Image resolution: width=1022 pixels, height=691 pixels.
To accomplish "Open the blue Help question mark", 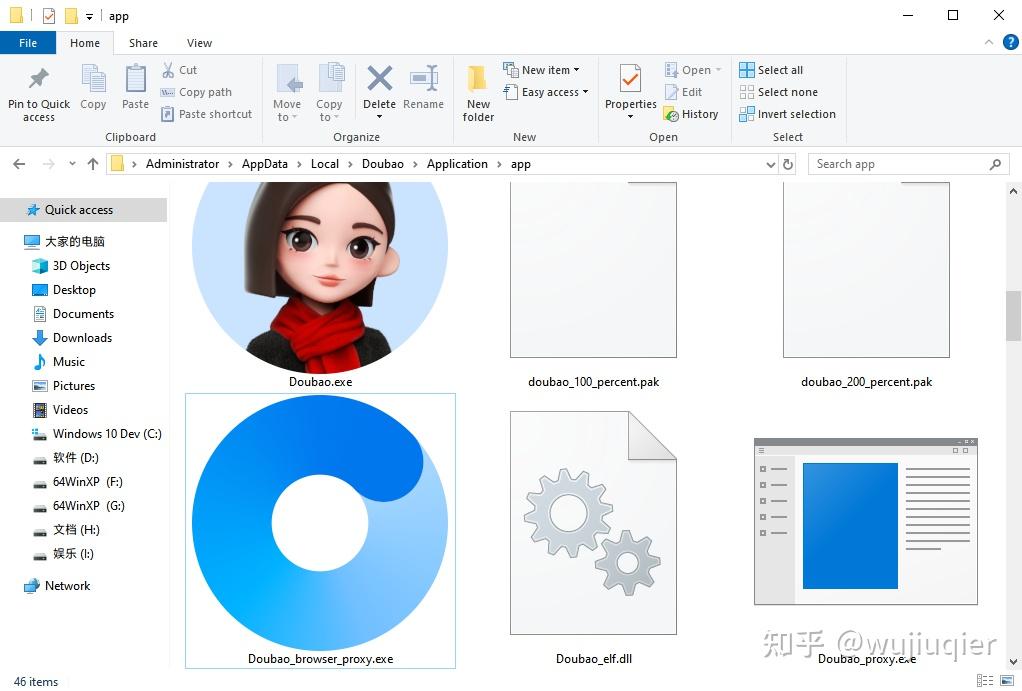I will tap(1010, 42).
